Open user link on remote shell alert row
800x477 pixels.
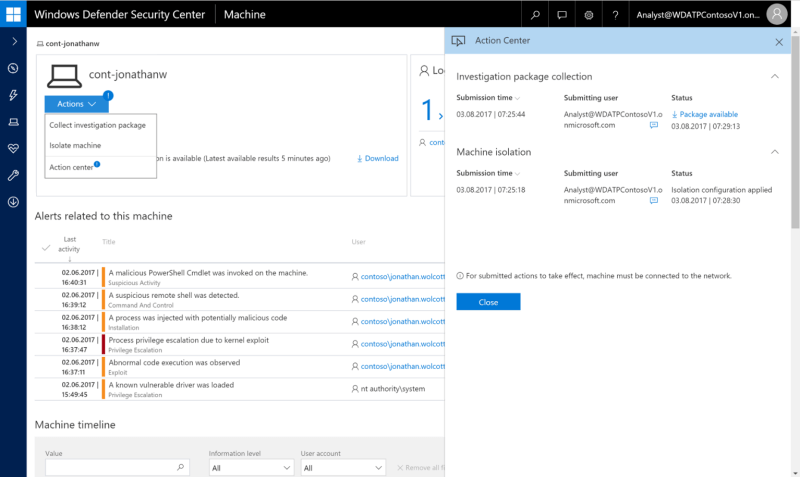[403, 299]
